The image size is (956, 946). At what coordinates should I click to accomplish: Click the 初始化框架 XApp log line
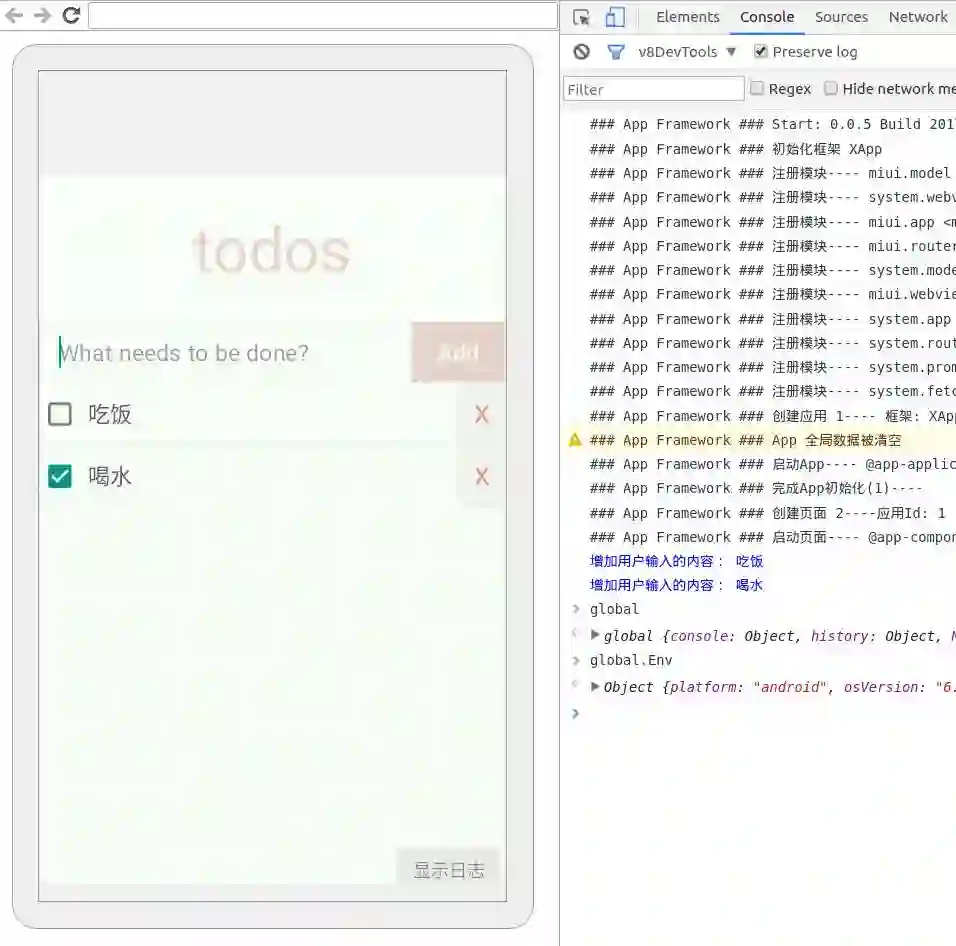(x=735, y=149)
